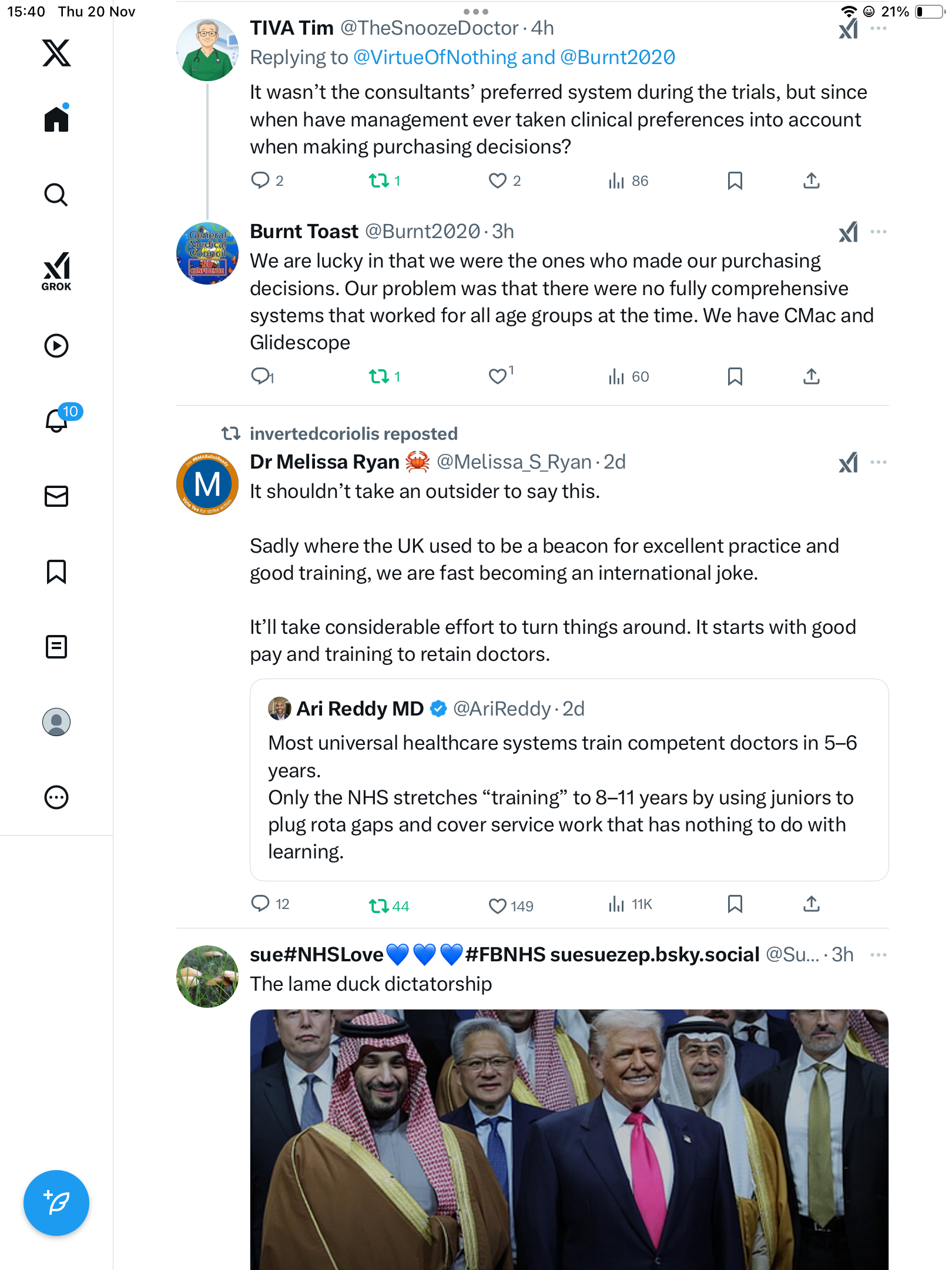Open the sidebar Bookmarks page
This screenshot has height=1270, width=952.
tap(56, 571)
